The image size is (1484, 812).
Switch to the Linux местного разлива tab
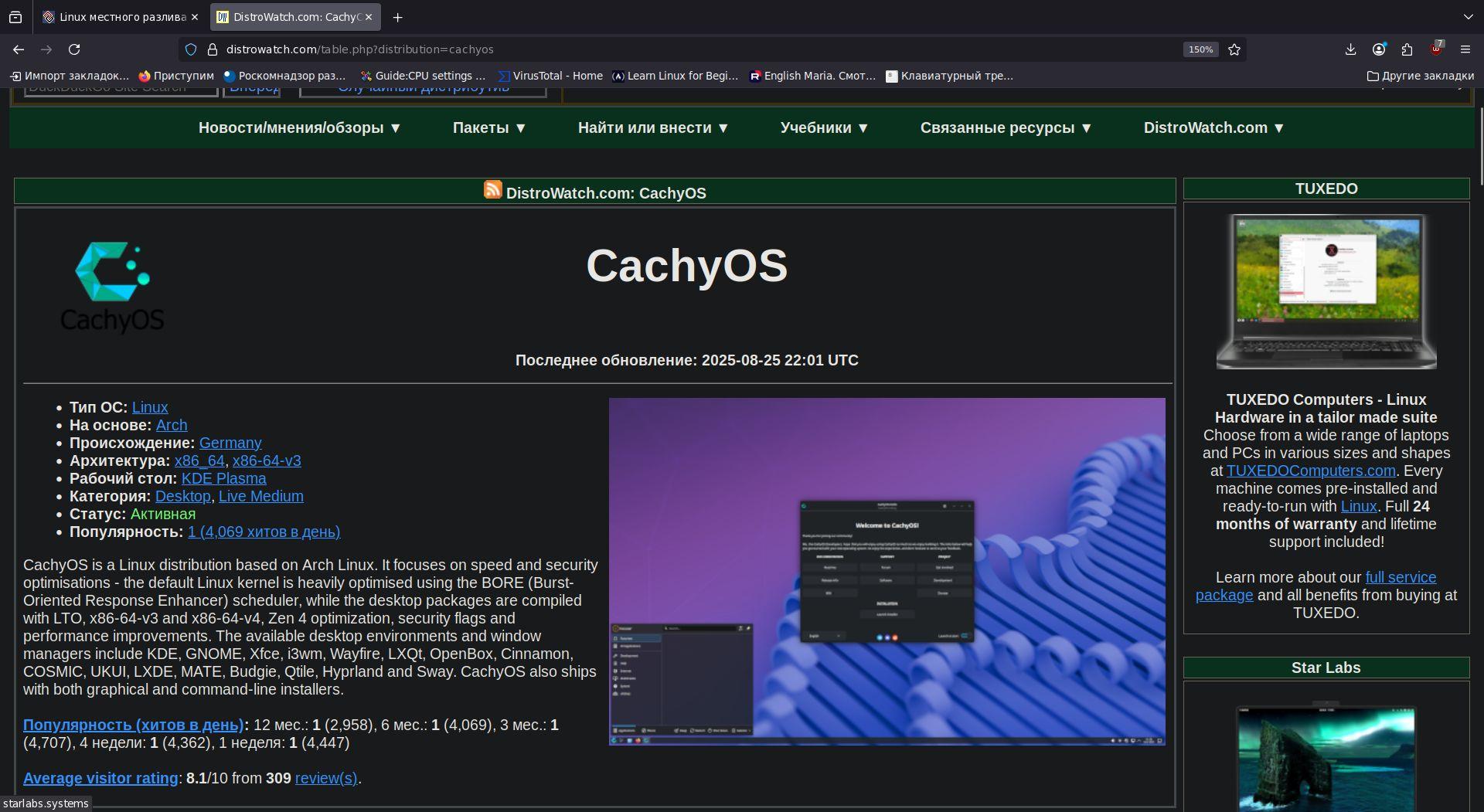(121, 17)
